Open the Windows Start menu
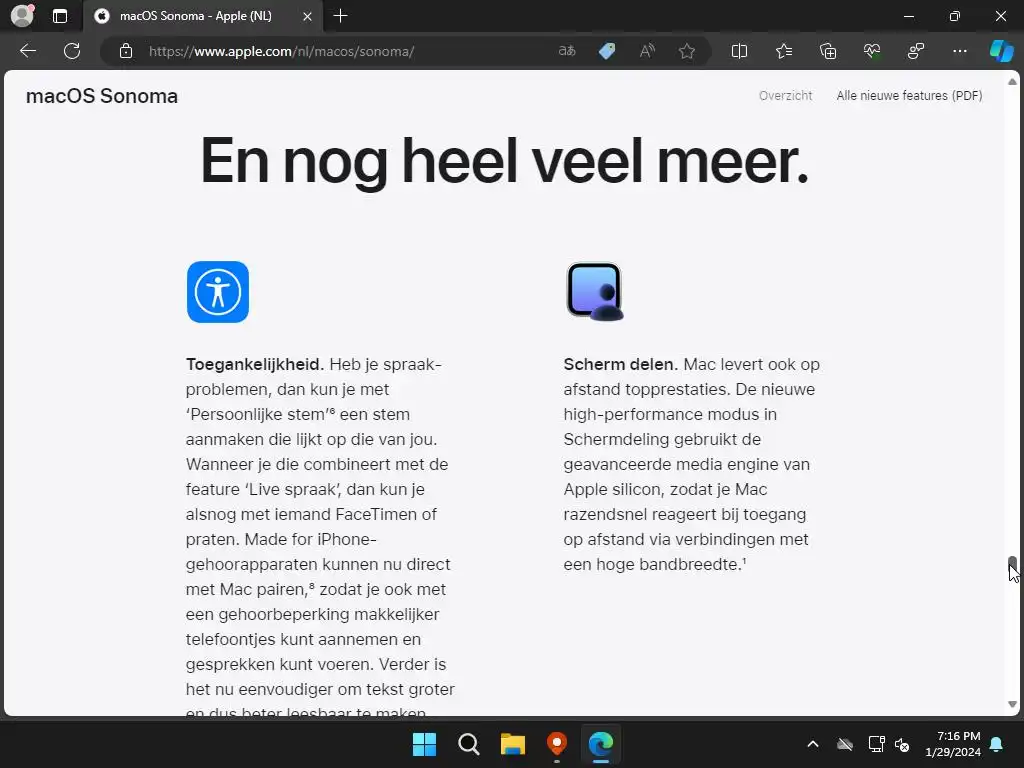The height and width of the screenshot is (768, 1024). coord(424,744)
